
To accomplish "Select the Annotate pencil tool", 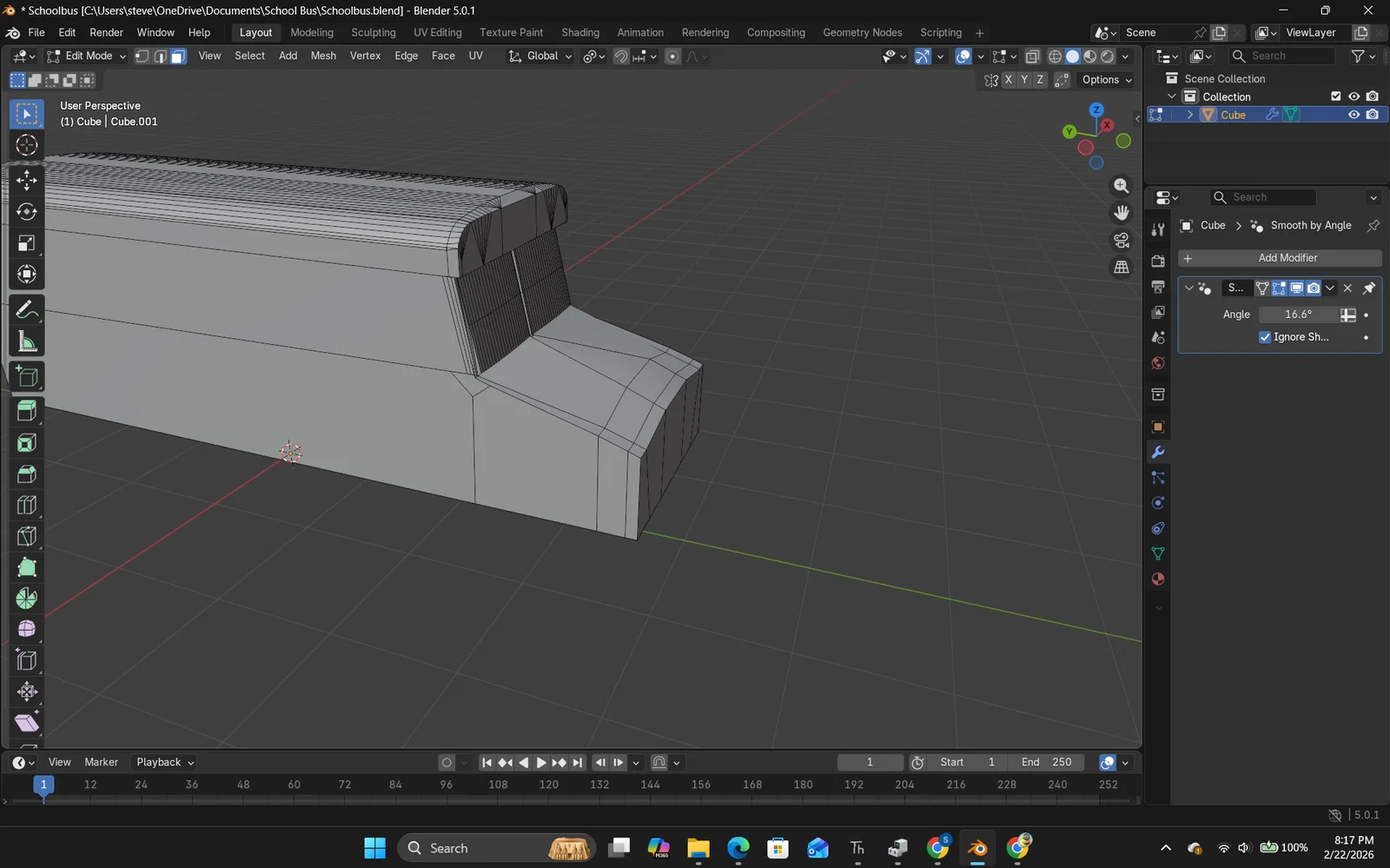I will point(27,309).
